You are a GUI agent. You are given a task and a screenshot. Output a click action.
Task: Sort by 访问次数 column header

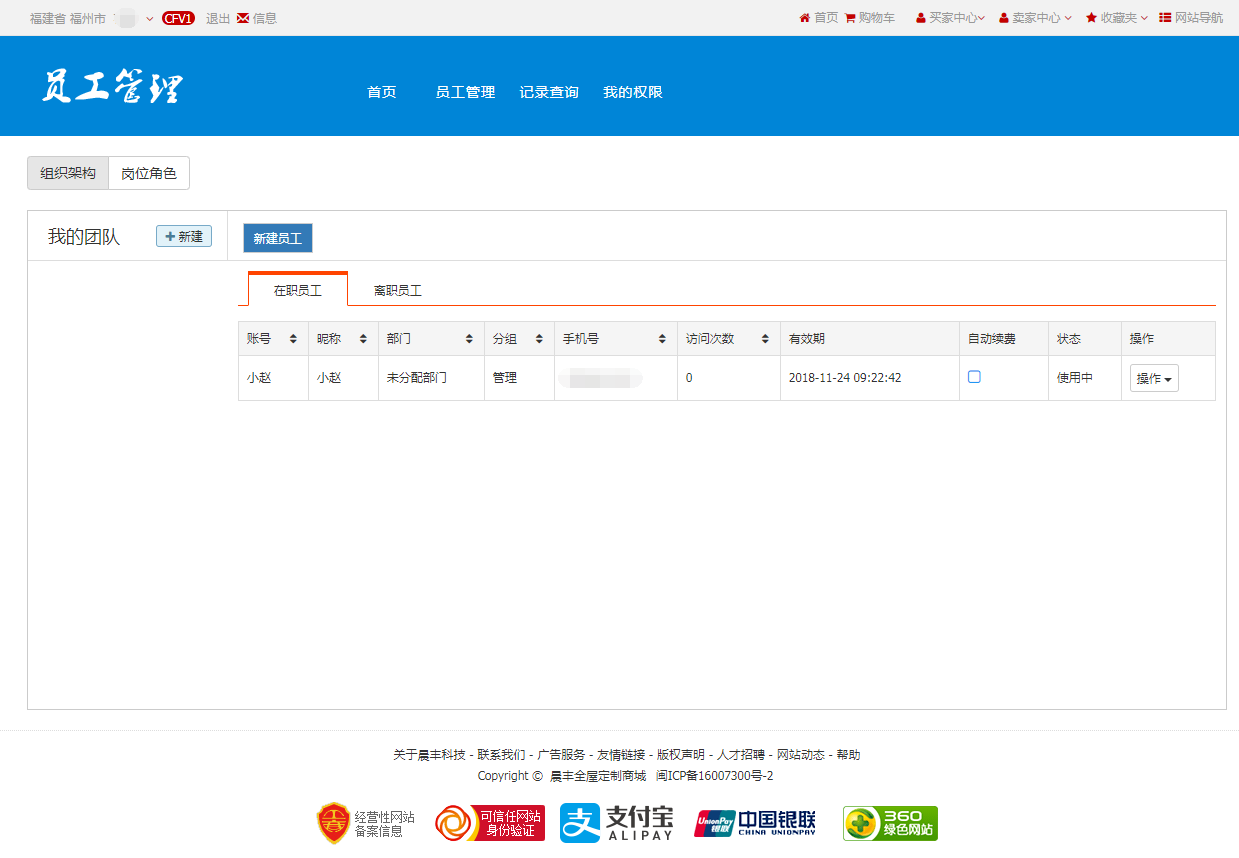[765, 339]
